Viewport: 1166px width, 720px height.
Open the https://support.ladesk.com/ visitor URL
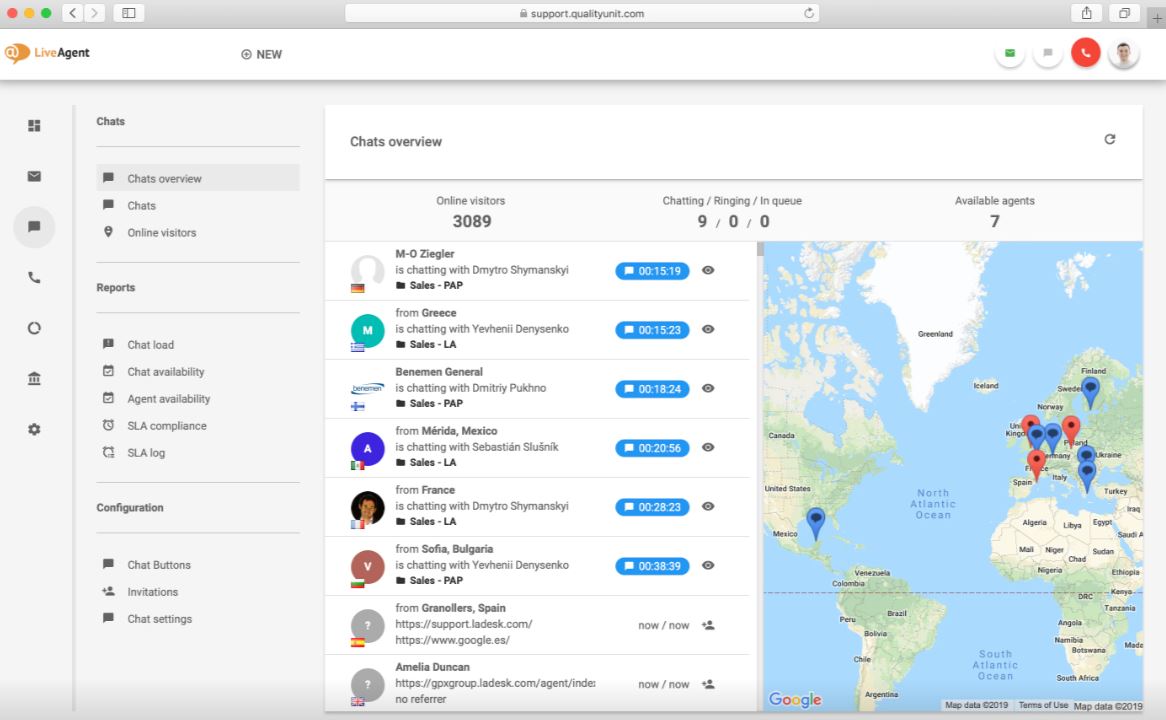[x=463, y=624]
